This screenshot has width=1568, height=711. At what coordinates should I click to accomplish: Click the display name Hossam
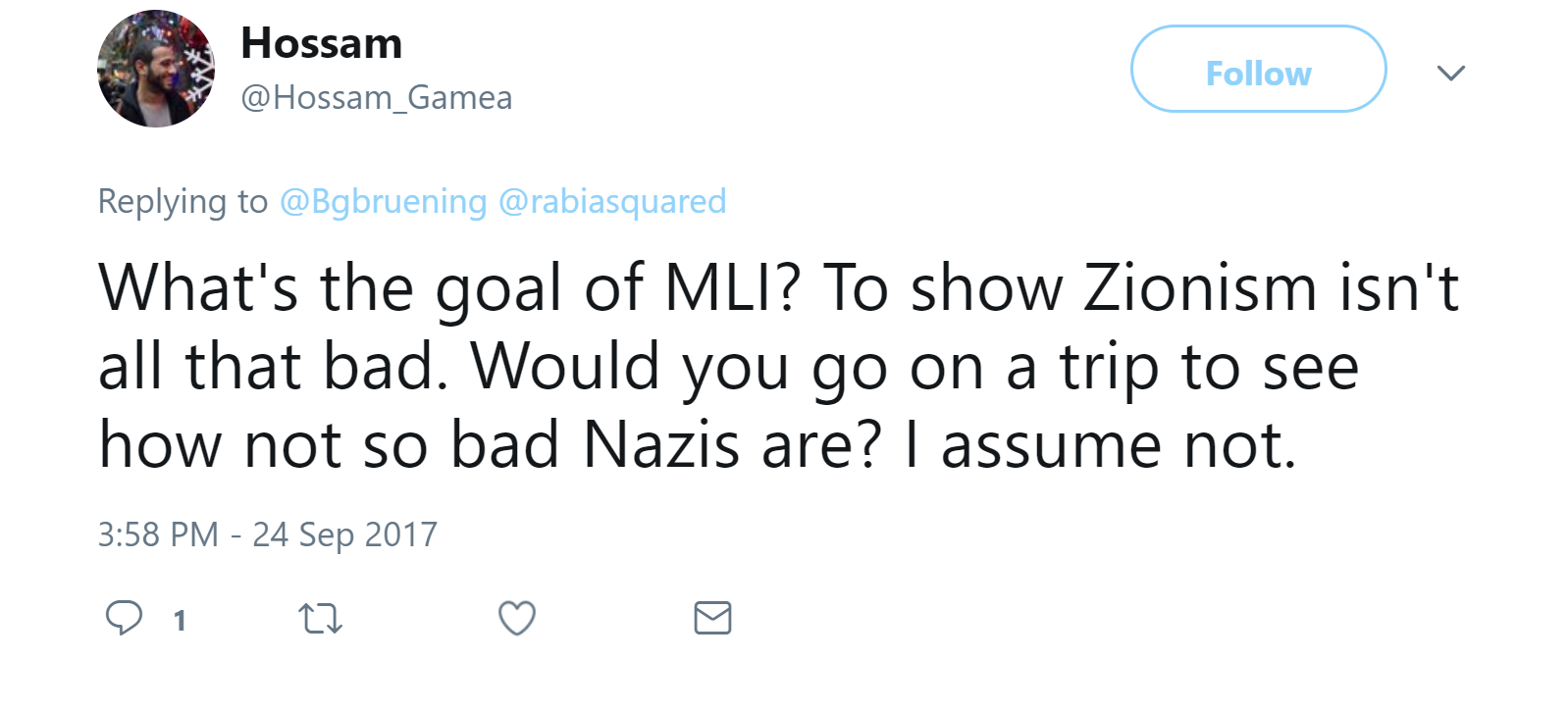pos(322,44)
